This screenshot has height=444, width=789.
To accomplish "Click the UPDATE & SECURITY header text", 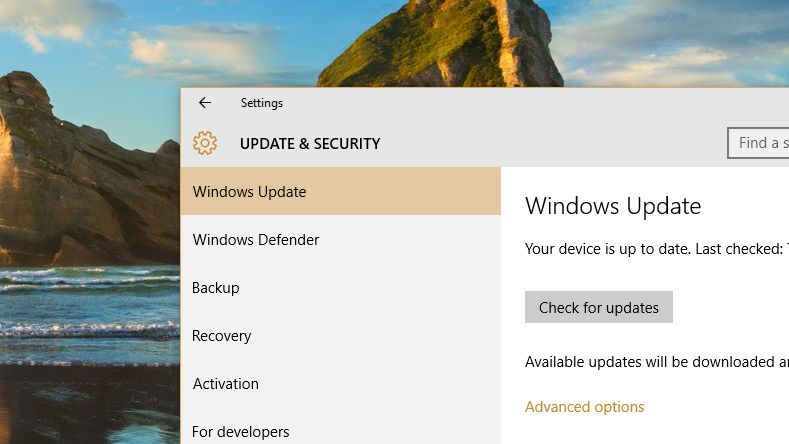I will coord(310,144).
